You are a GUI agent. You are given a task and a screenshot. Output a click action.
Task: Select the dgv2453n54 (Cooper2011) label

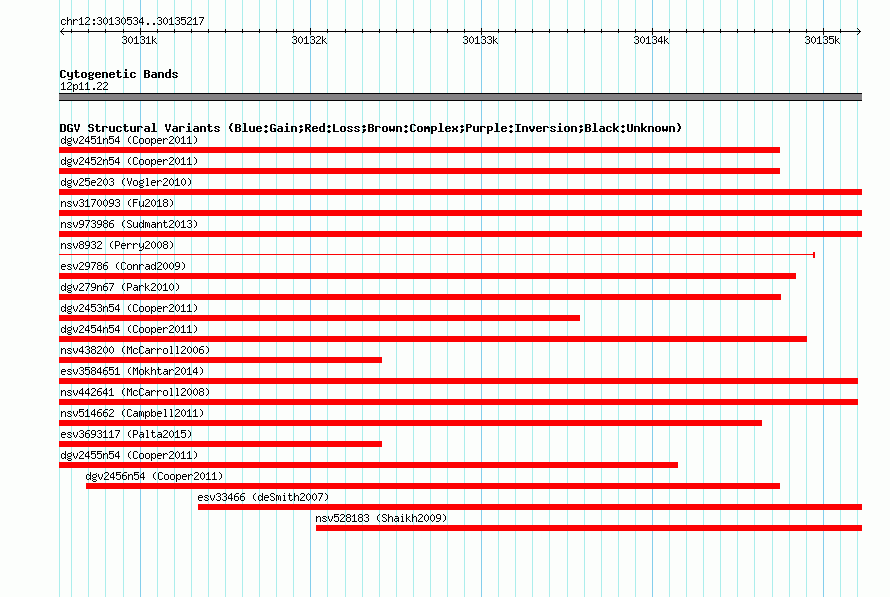click(x=129, y=308)
